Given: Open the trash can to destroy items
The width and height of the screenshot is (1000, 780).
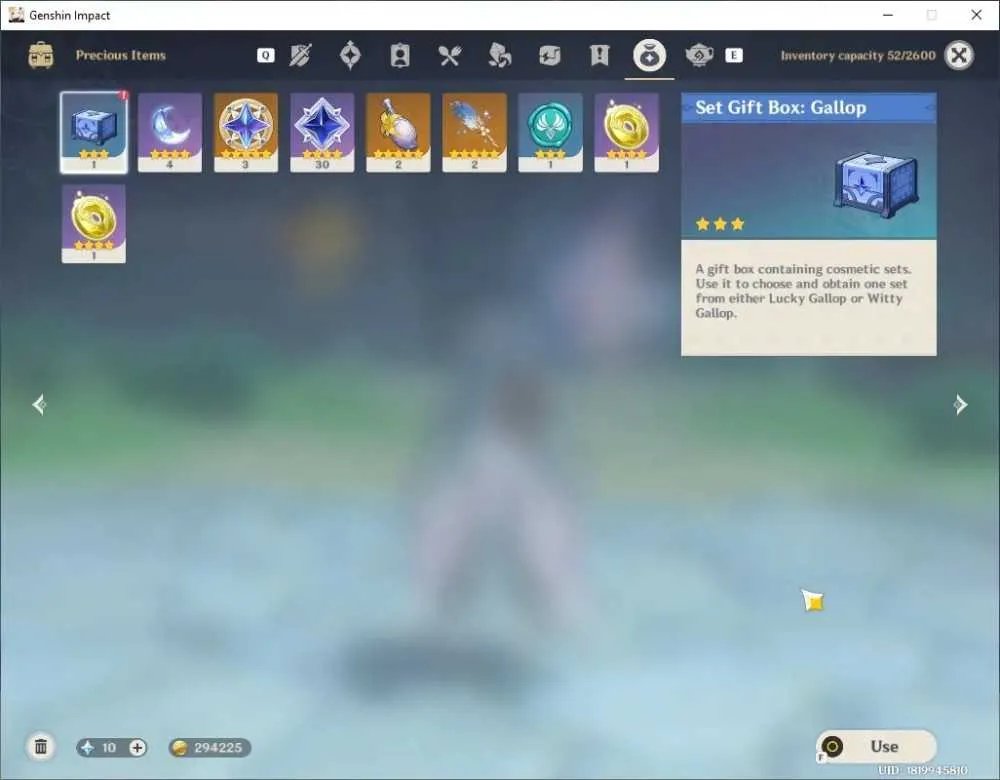Looking at the screenshot, I should pyautogui.click(x=41, y=746).
